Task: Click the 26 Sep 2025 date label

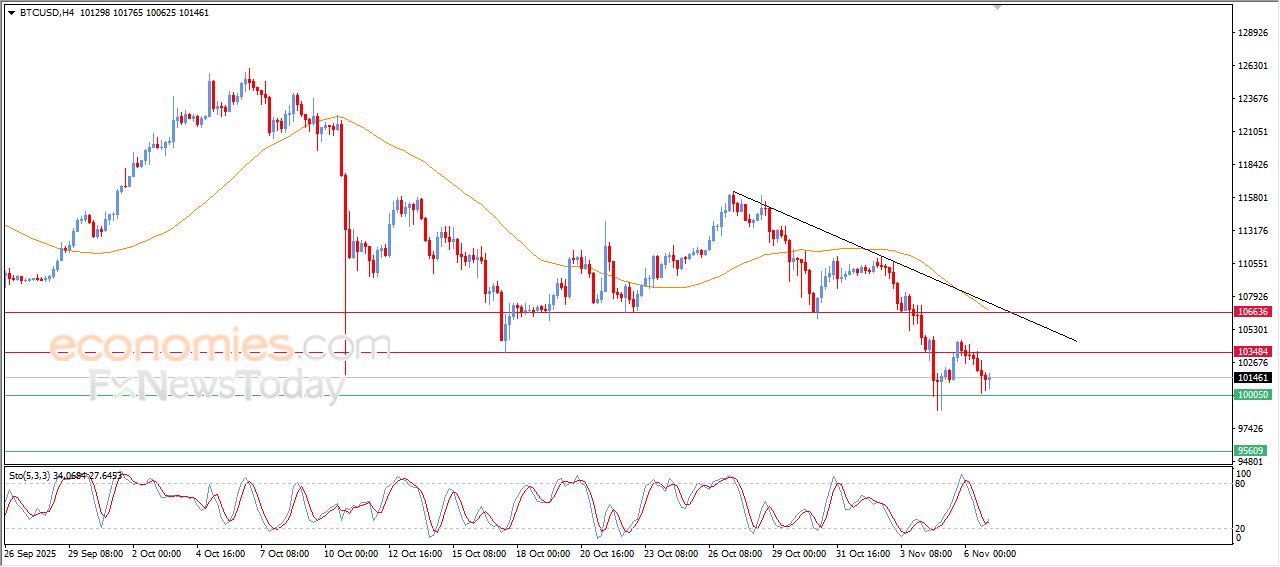Action: pos(31,553)
